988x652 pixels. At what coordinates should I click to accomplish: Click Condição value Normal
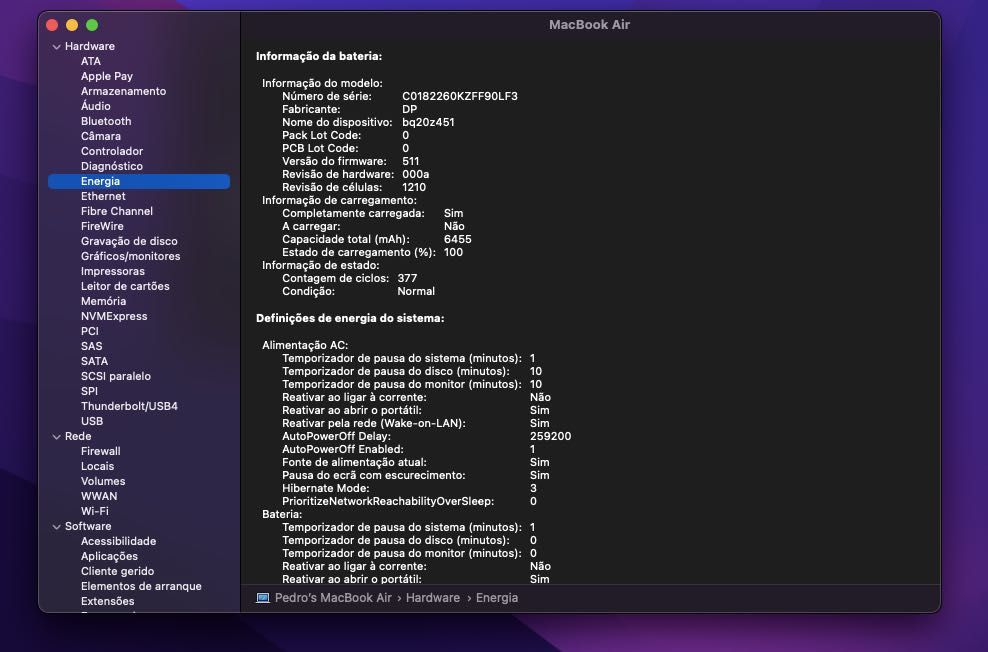pos(416,292)
